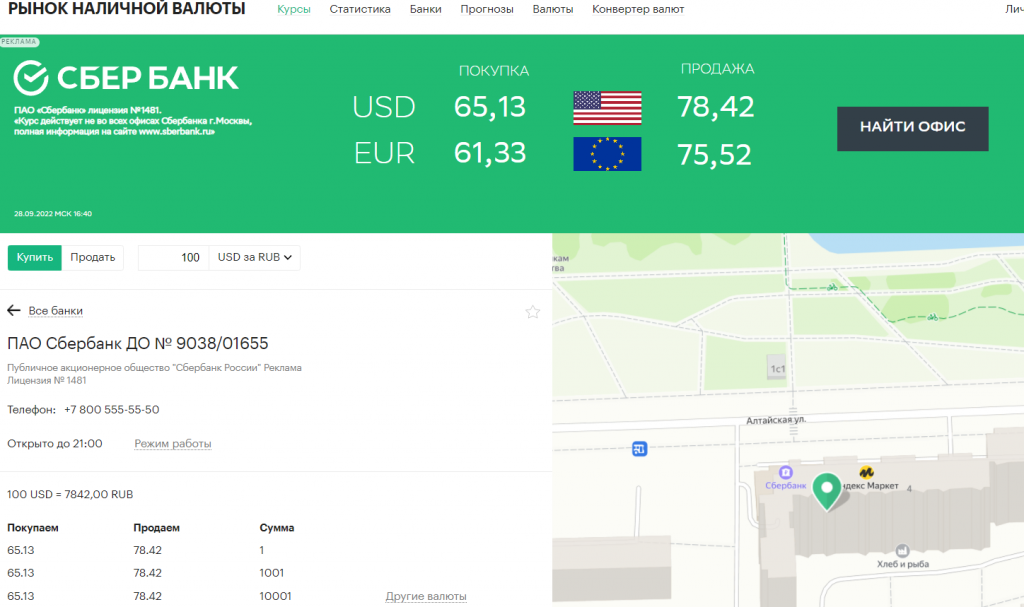1024x607 pixels.
Task: Click the РЕКЛАМА ad label
Action: (x=19, y=42)
